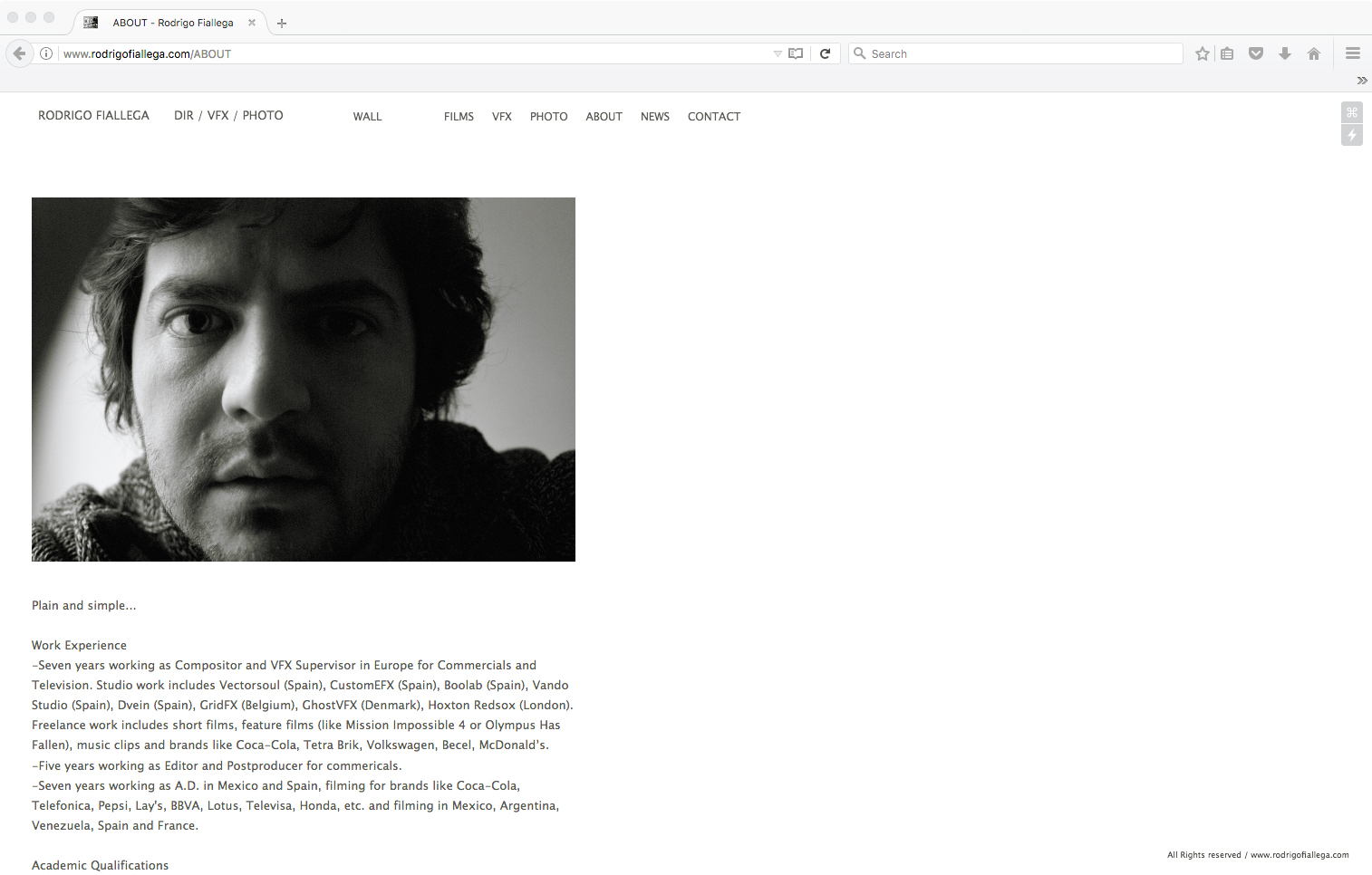The image size is (1372, 875).
Task: Go back using the browser back arrow
Action: click(19, 53)
